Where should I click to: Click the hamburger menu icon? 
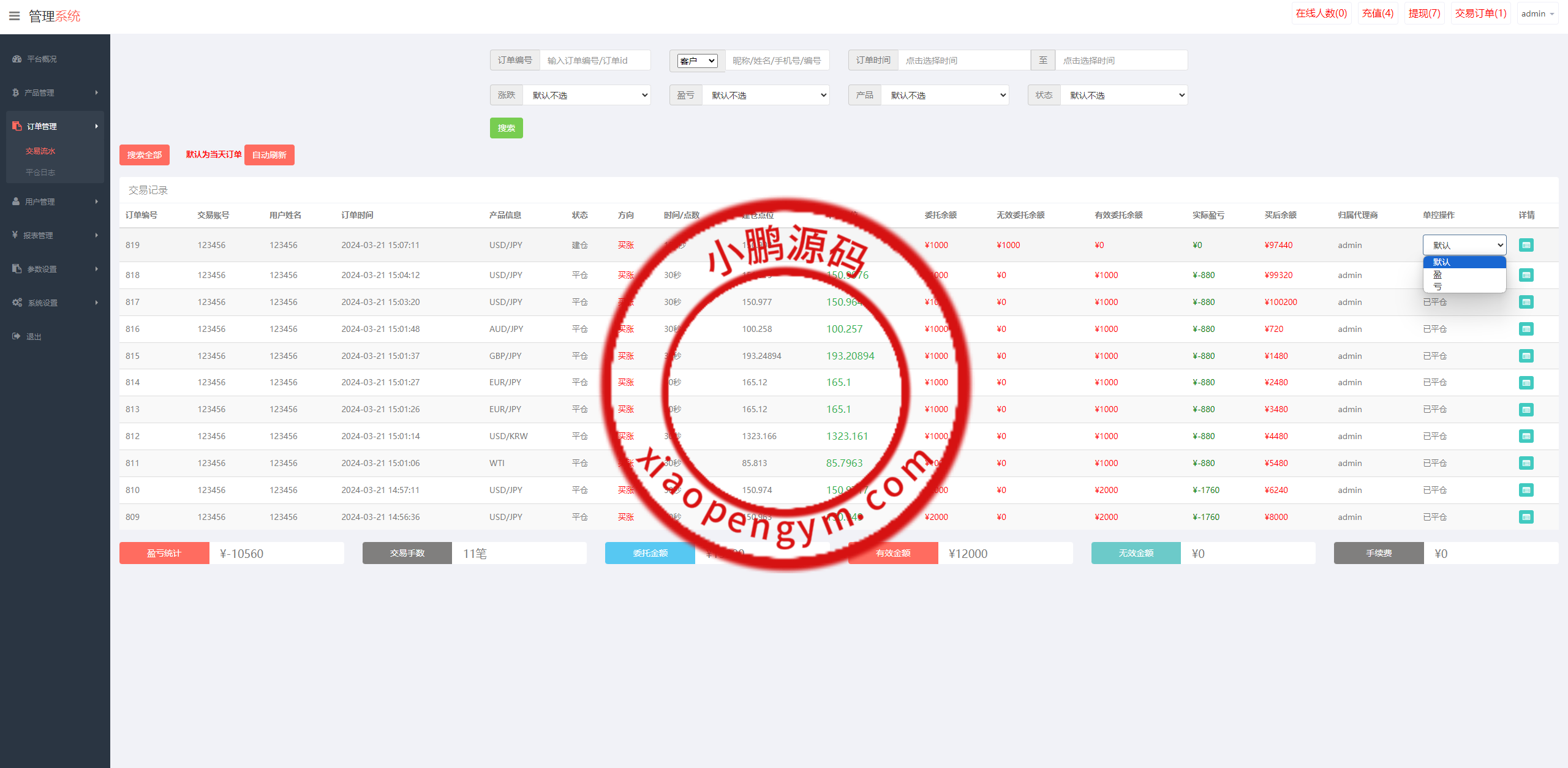[x=15, y=16]
